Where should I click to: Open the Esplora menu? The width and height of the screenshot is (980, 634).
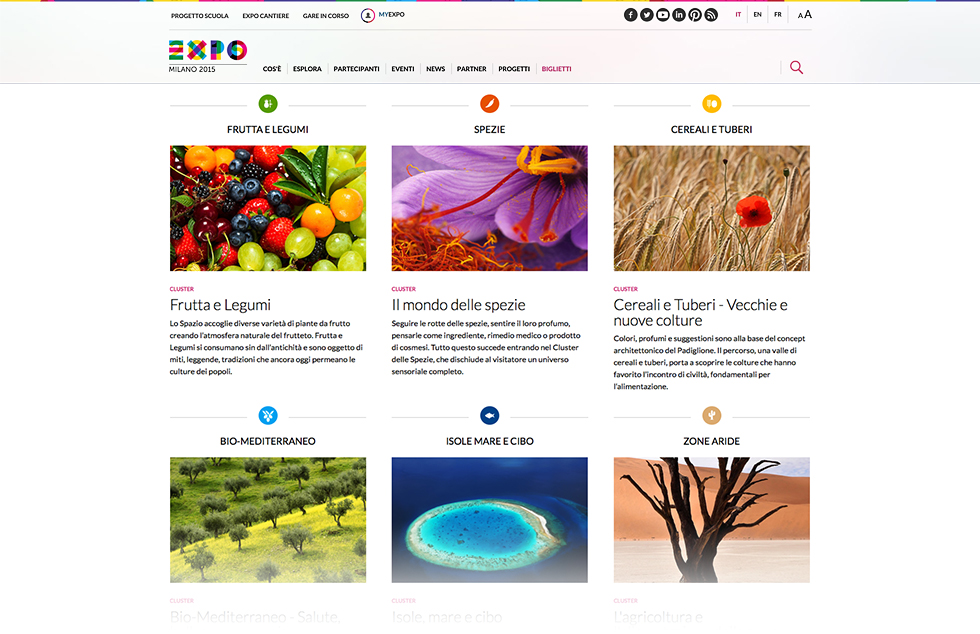tap(307, 69)
